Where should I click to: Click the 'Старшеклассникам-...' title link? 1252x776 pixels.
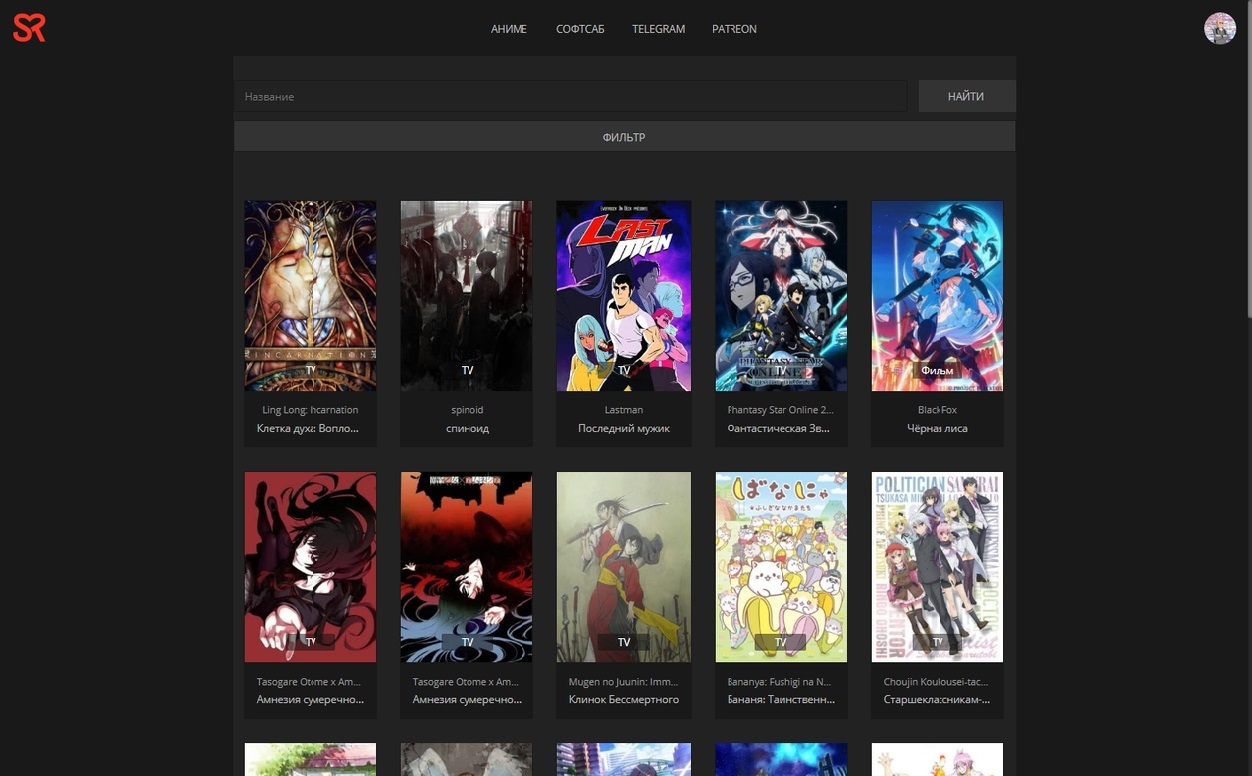pos(937,699)
